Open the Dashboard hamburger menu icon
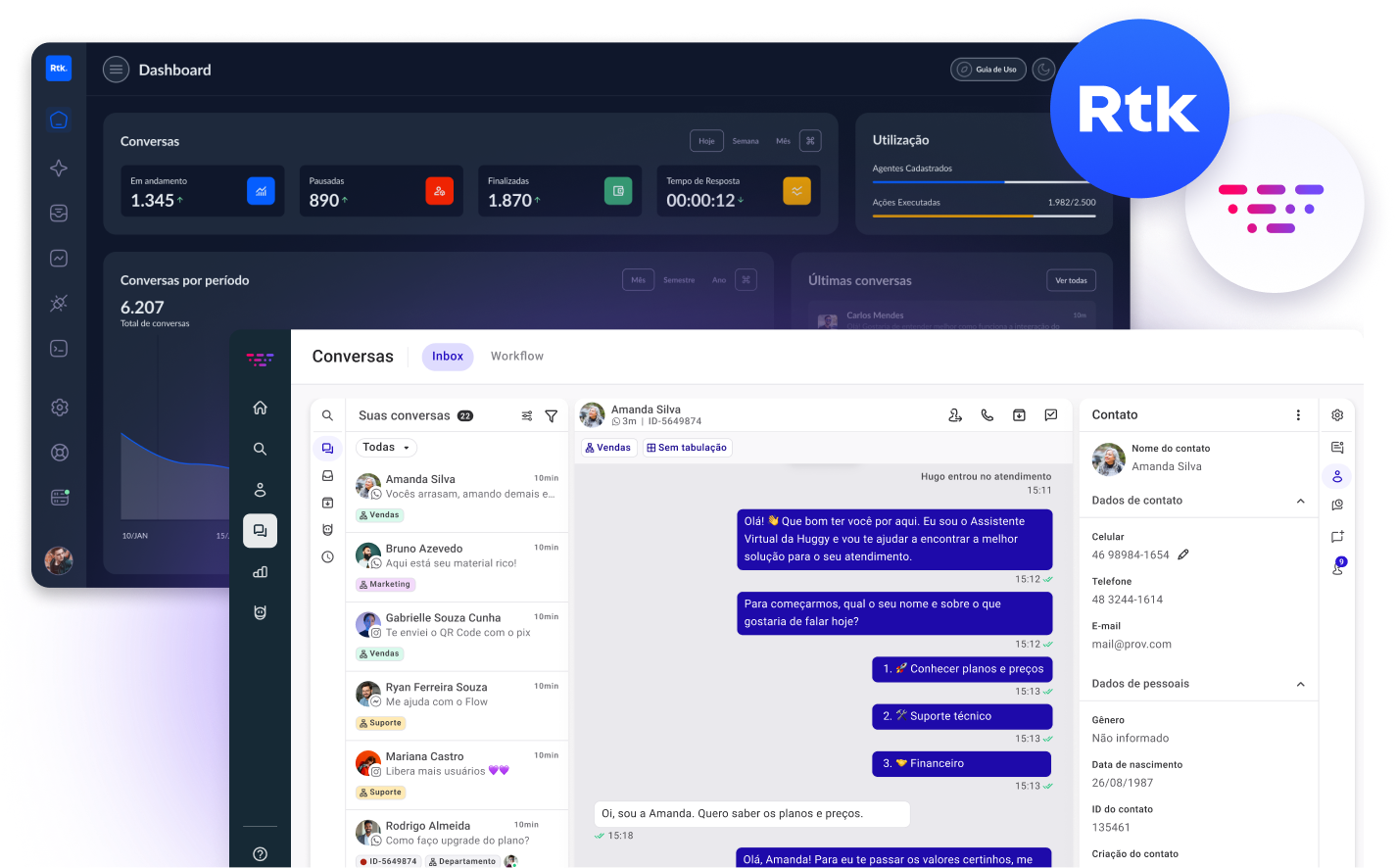 [x=117, y=70]
